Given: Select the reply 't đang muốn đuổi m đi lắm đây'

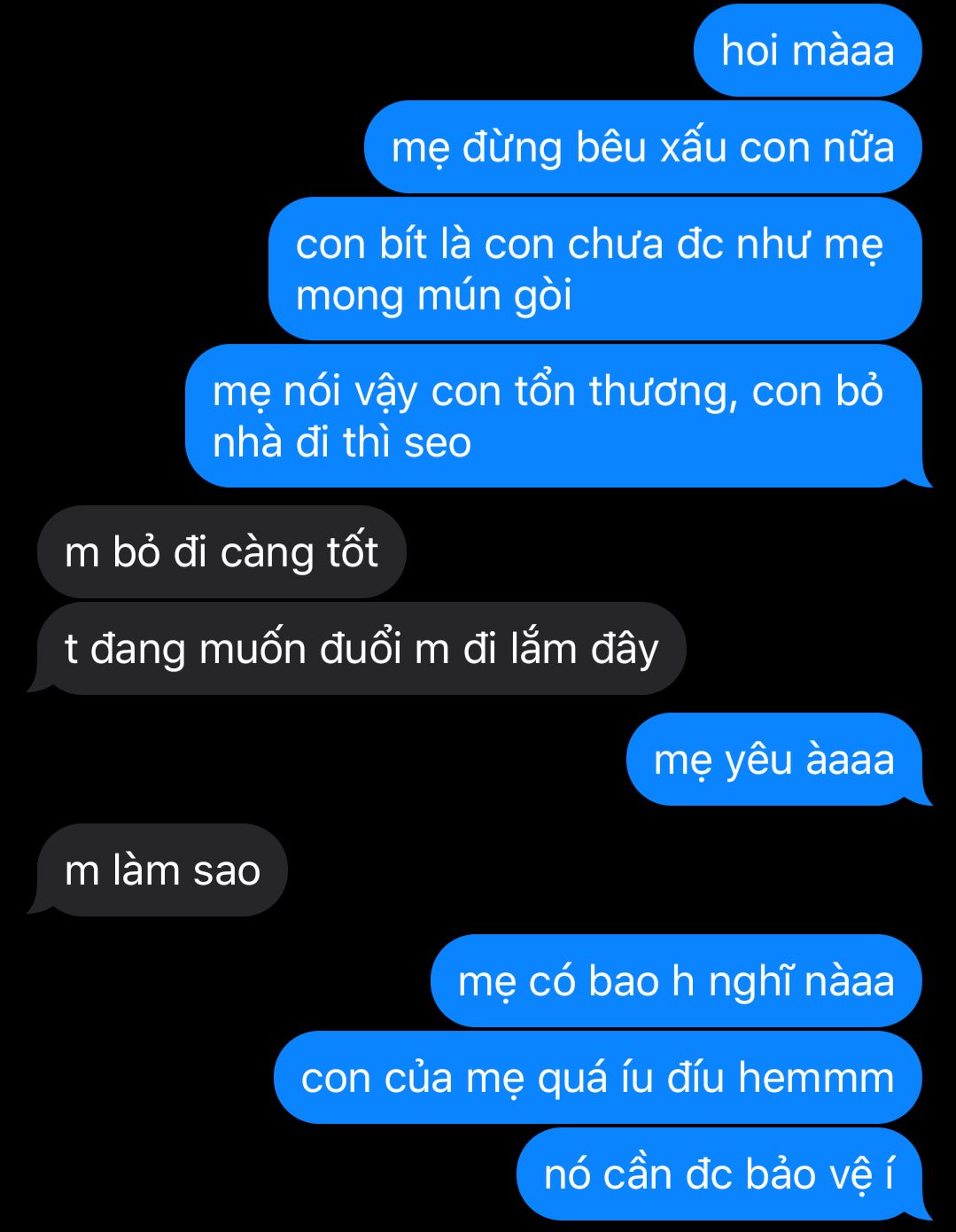Looking at the screenshot, I should coord(357,649).
